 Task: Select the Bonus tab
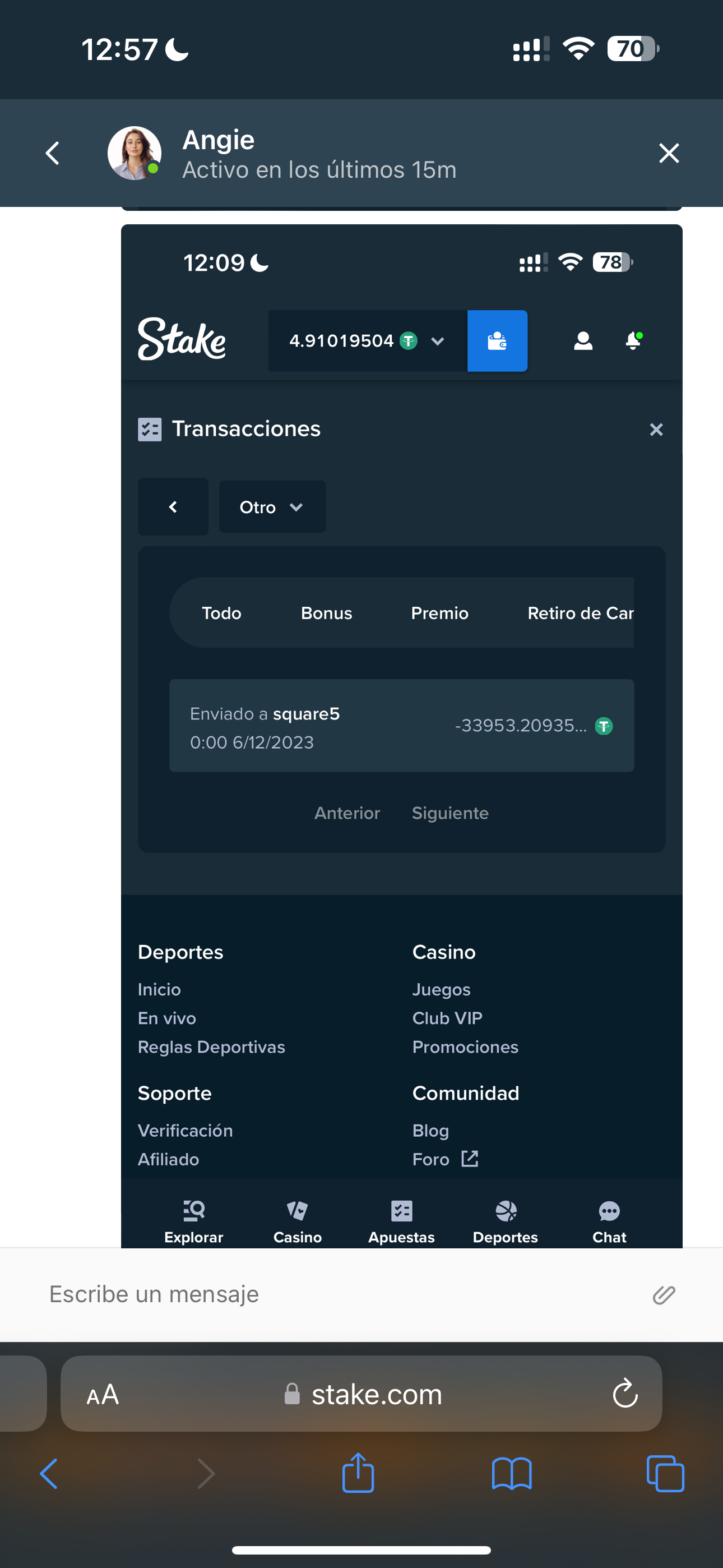coord(326,613)
